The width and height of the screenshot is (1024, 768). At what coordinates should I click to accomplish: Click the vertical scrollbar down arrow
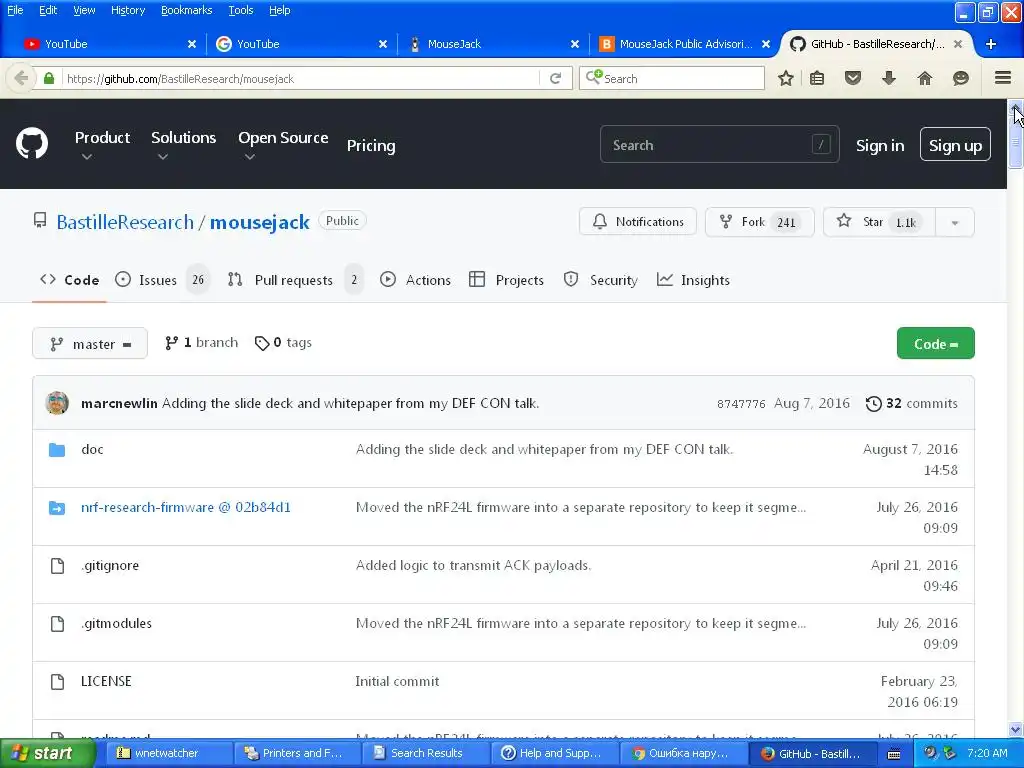point(1015,729)
